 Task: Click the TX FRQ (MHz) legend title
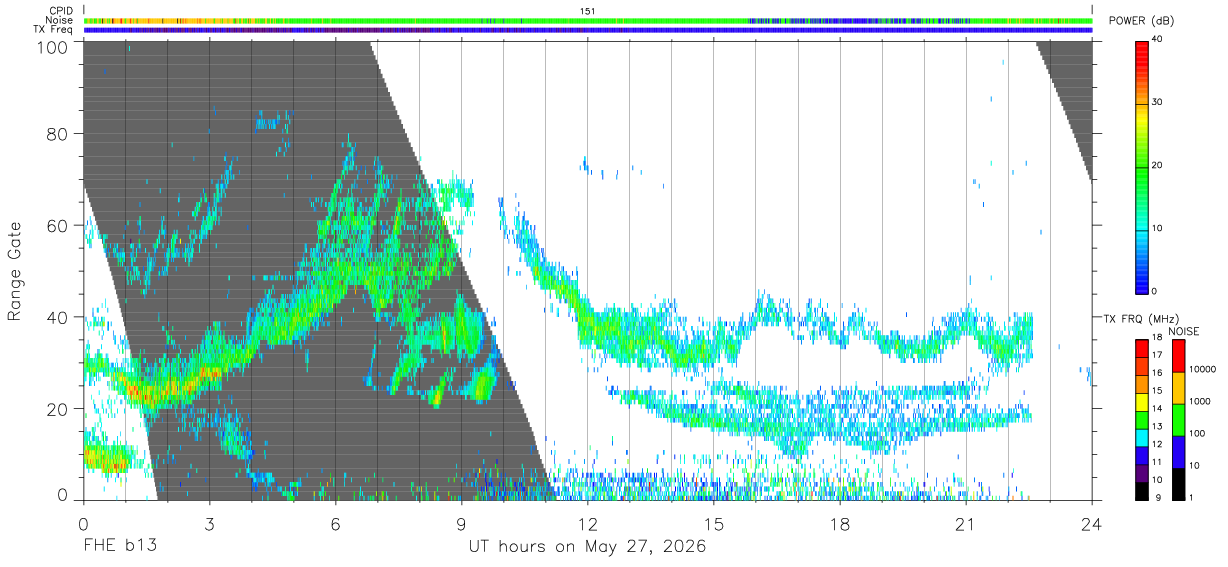click(x=1141, y=319)
